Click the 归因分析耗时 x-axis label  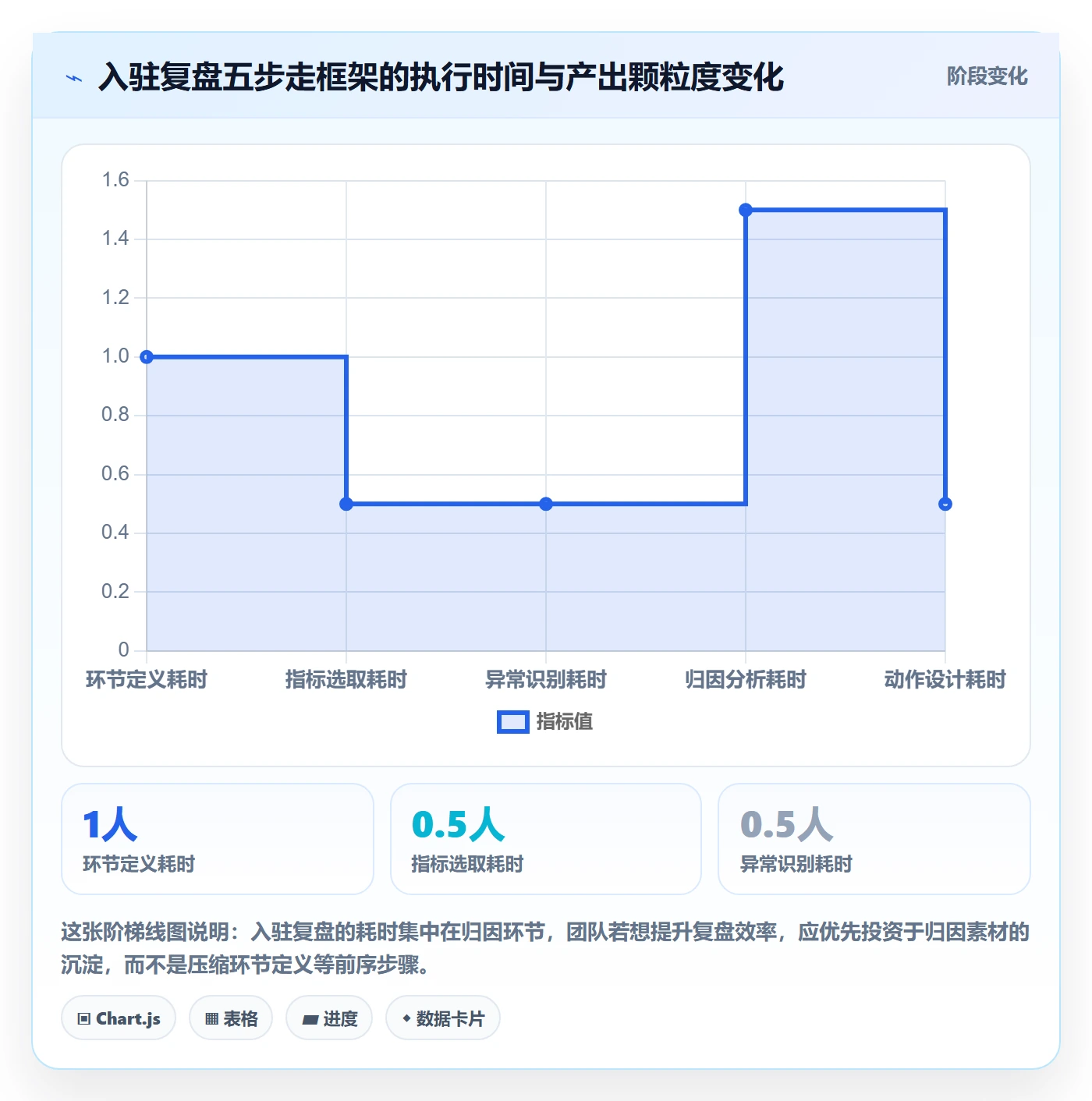746,680
